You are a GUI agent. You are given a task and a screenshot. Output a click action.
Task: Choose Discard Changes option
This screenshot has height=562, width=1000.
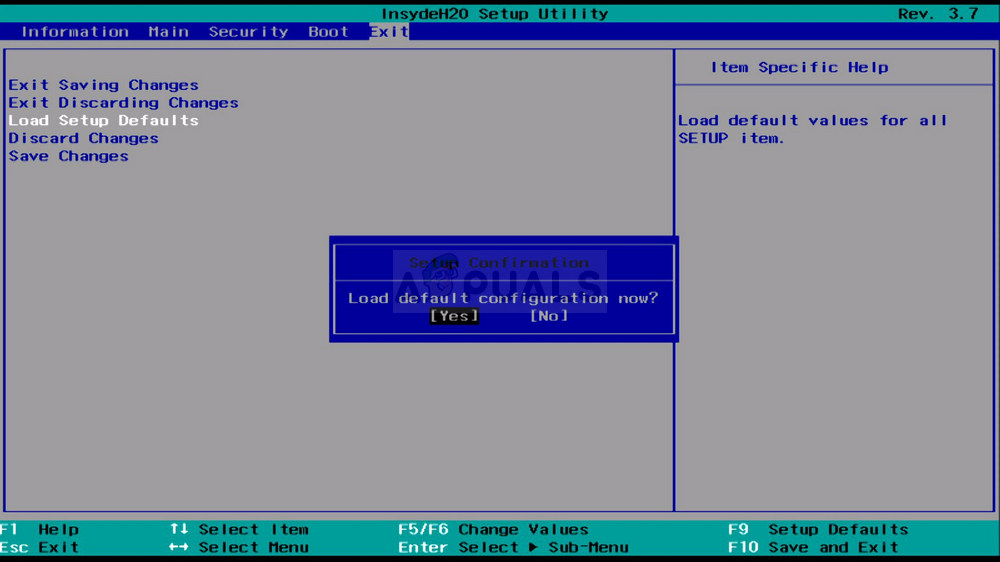[83, 138]
